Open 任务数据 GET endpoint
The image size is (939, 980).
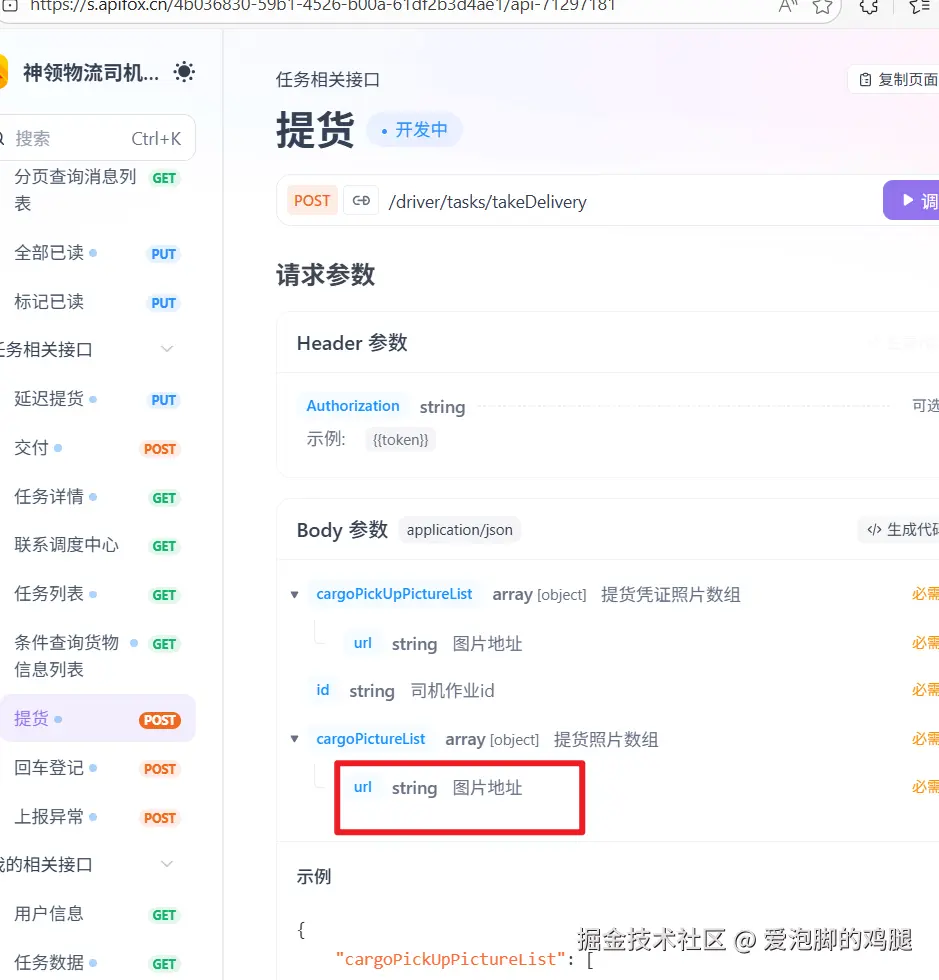coord(97,963)
